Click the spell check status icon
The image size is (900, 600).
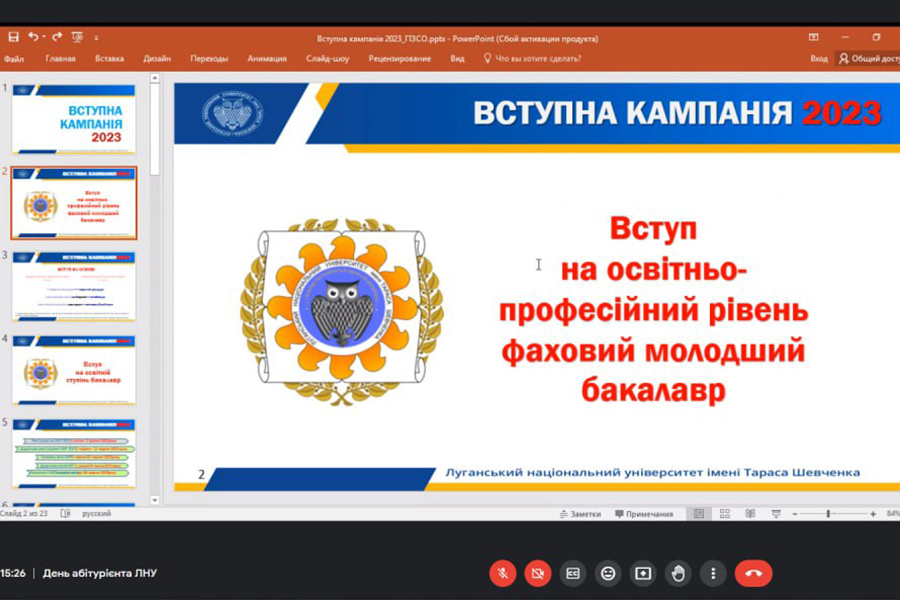[65, 513]
